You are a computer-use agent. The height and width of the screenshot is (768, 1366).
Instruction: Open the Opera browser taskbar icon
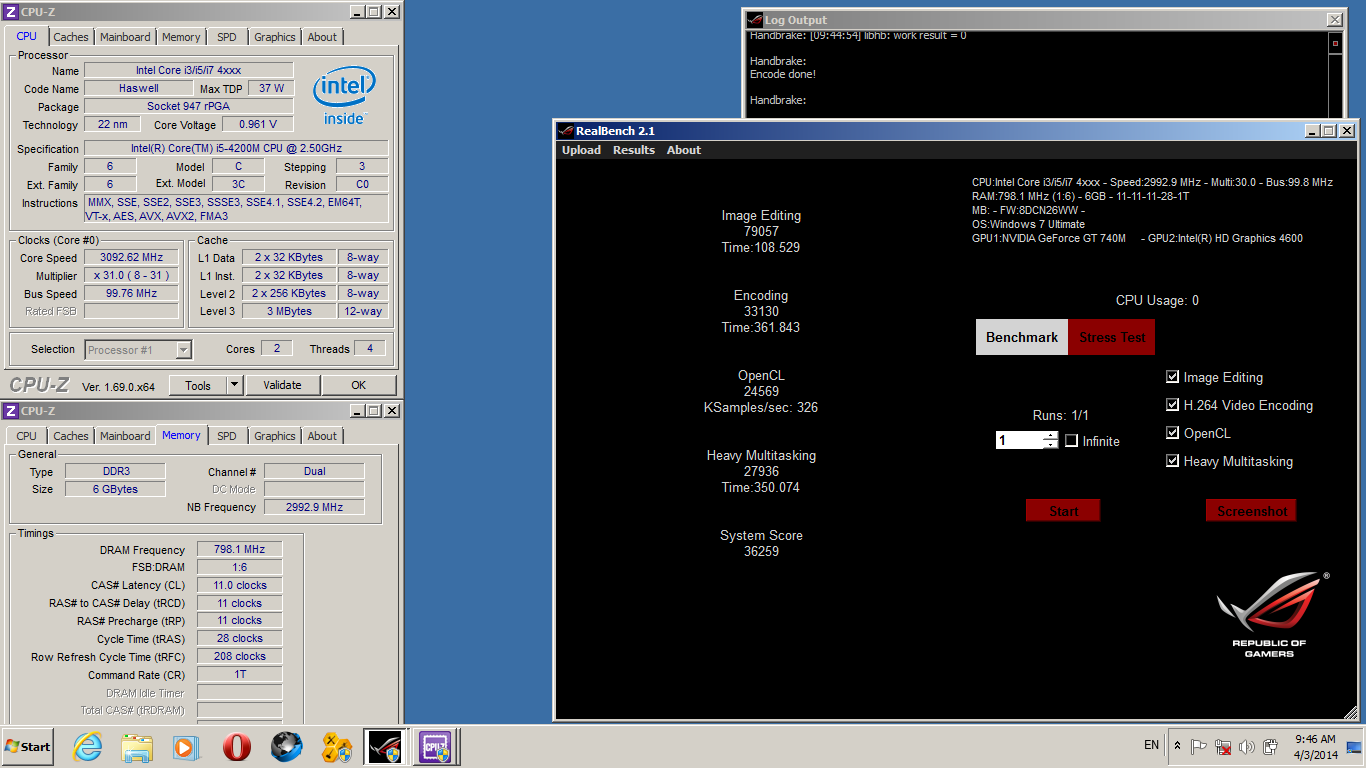[237, 747]
